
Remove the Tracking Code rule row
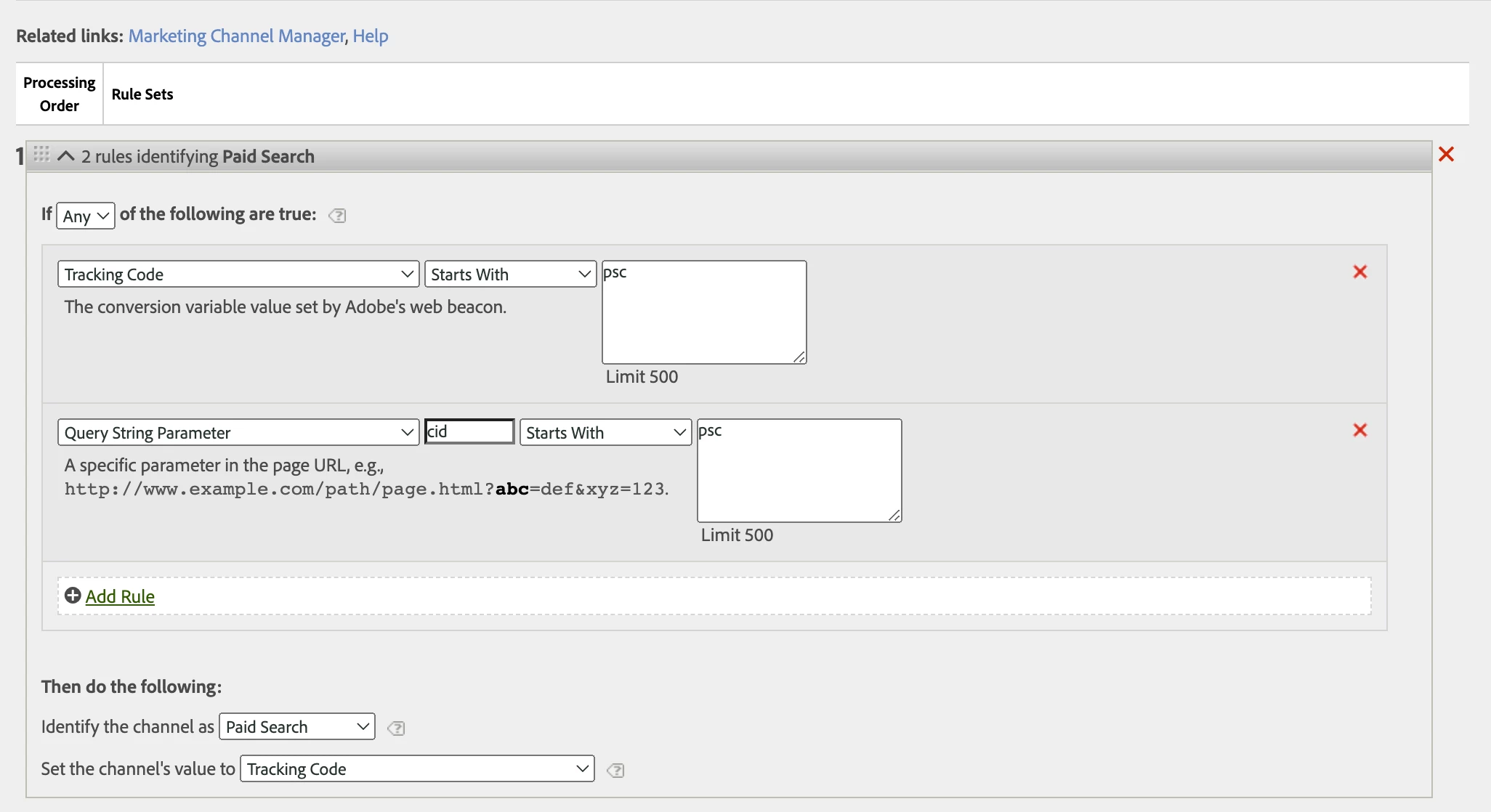click(x=1360, y=272)
